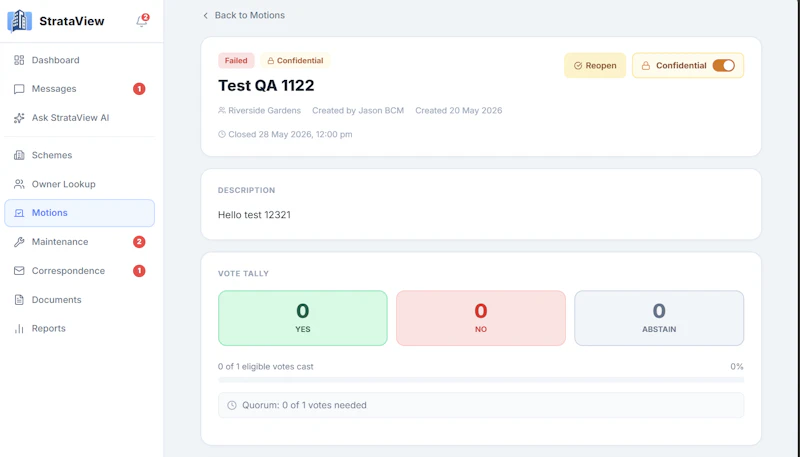Click the Failed status tag
Image resolution: width=800 pixels, height=457 pixels.
(x=236, y=61)
